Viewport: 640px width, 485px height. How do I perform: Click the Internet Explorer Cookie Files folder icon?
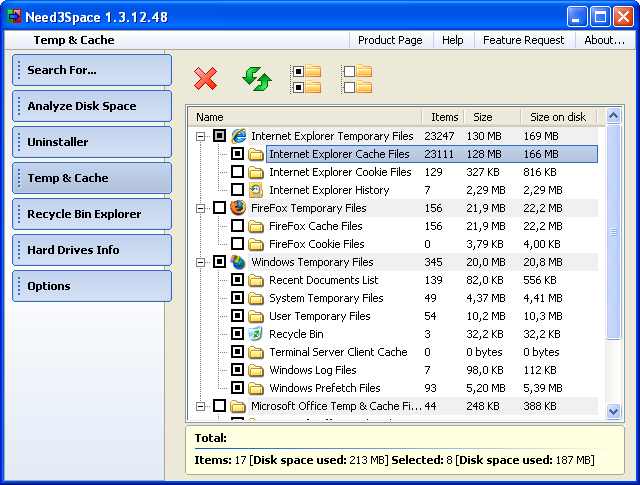pos(256,172)
